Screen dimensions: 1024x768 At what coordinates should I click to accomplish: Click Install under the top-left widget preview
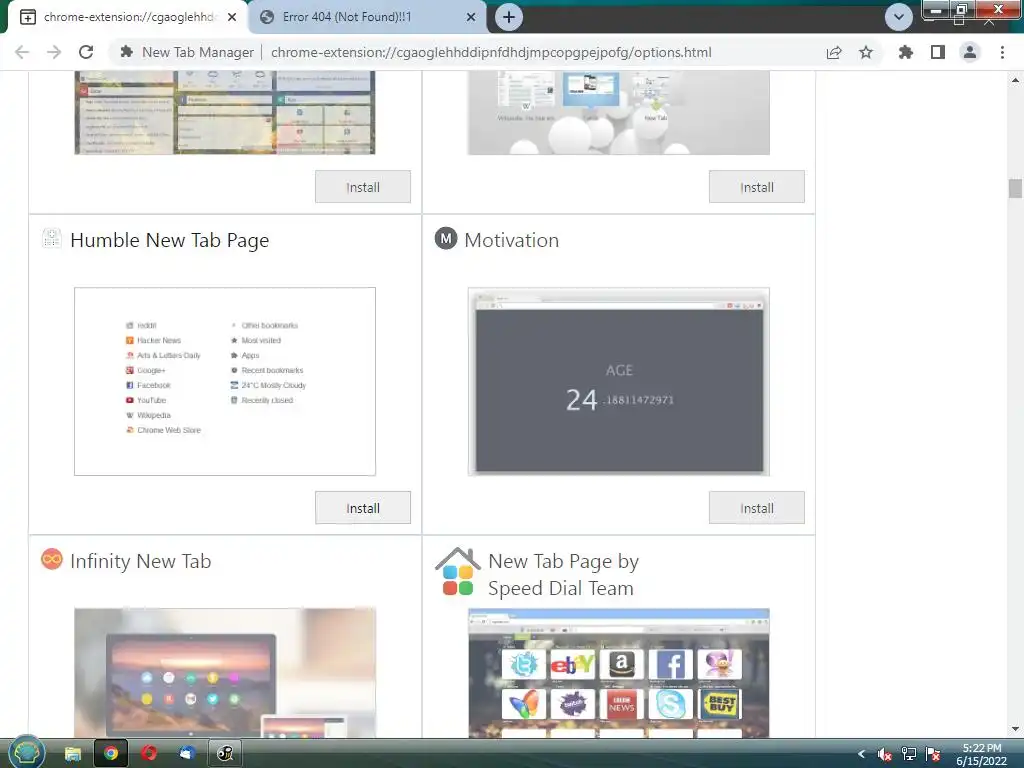pyautogui.click(x=362, y=187)
